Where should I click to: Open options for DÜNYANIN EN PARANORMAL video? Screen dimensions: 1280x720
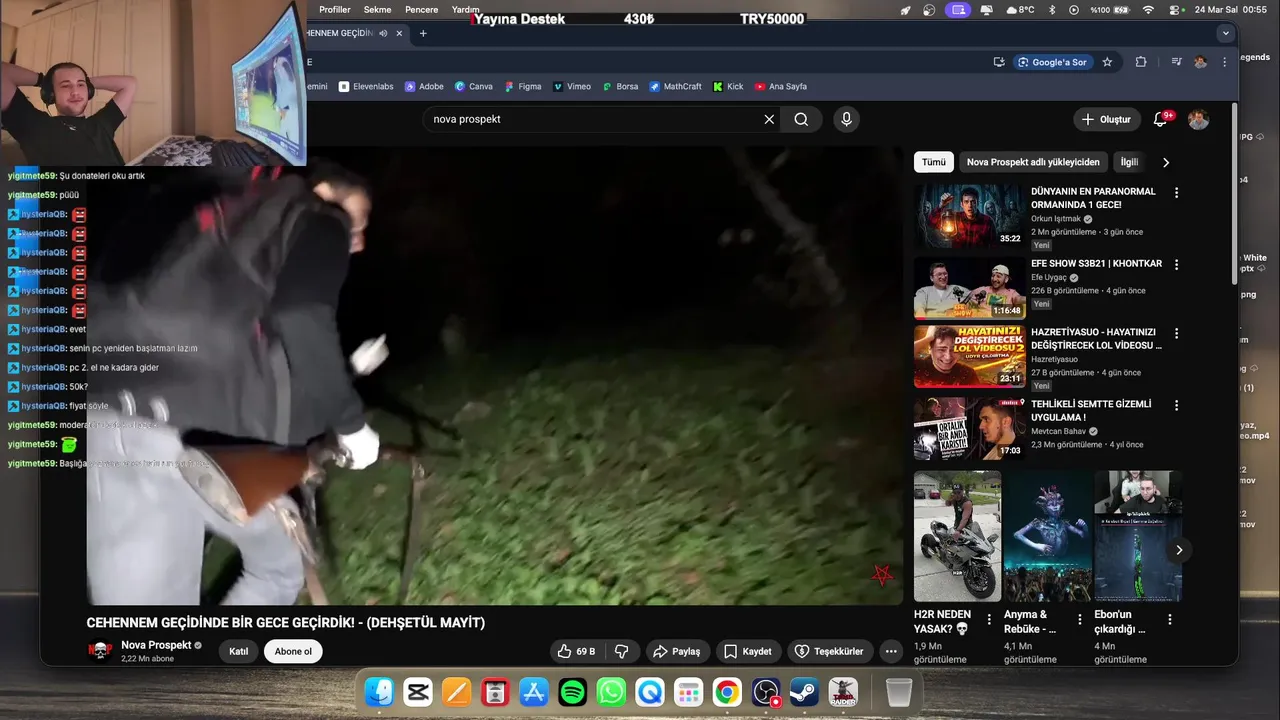click(1176, 192)
